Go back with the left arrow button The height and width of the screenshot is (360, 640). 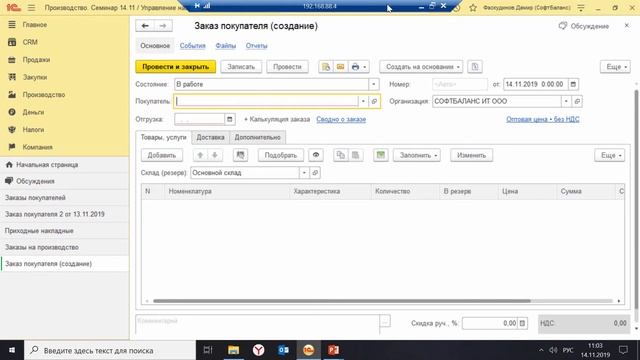(x=145, y=26)
